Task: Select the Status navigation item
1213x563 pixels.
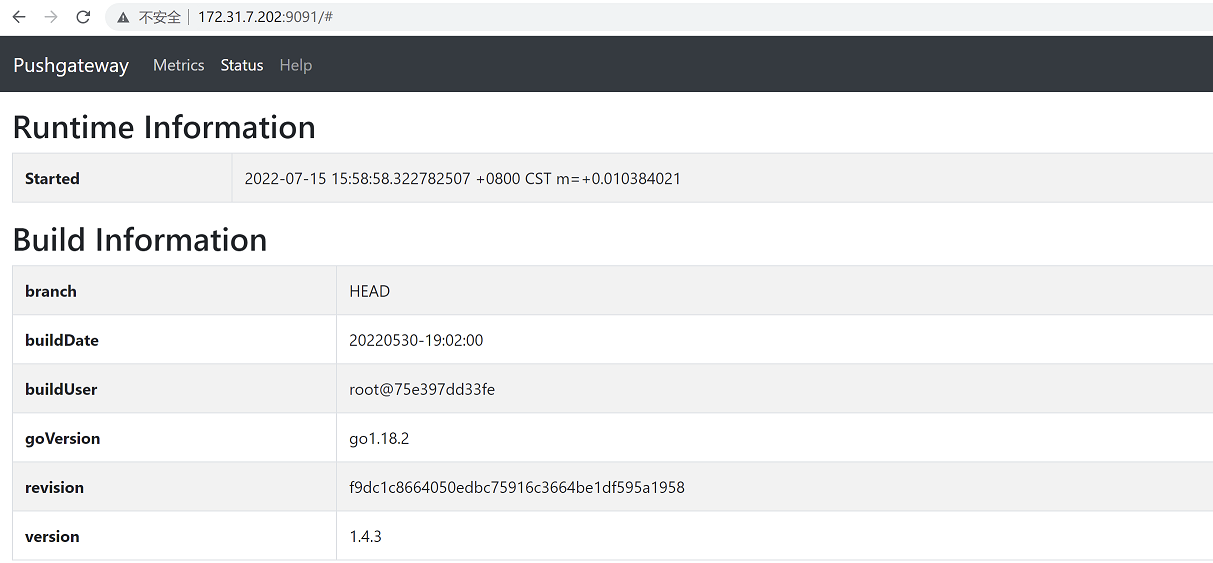Action: click(x=242, y=65)
